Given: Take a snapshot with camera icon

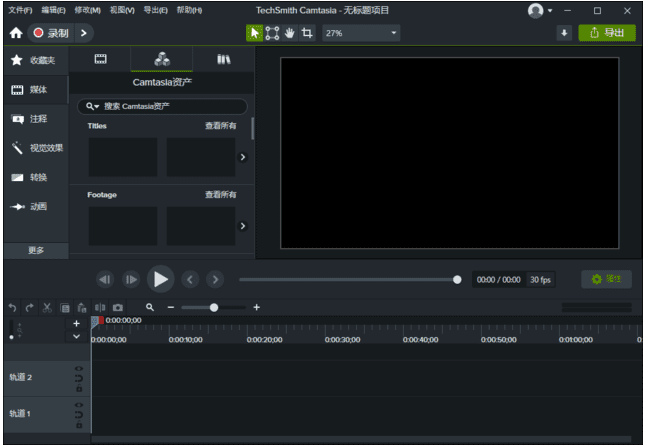Looking at the screenshot, I should pyautogui.click(x=118, y=307).
